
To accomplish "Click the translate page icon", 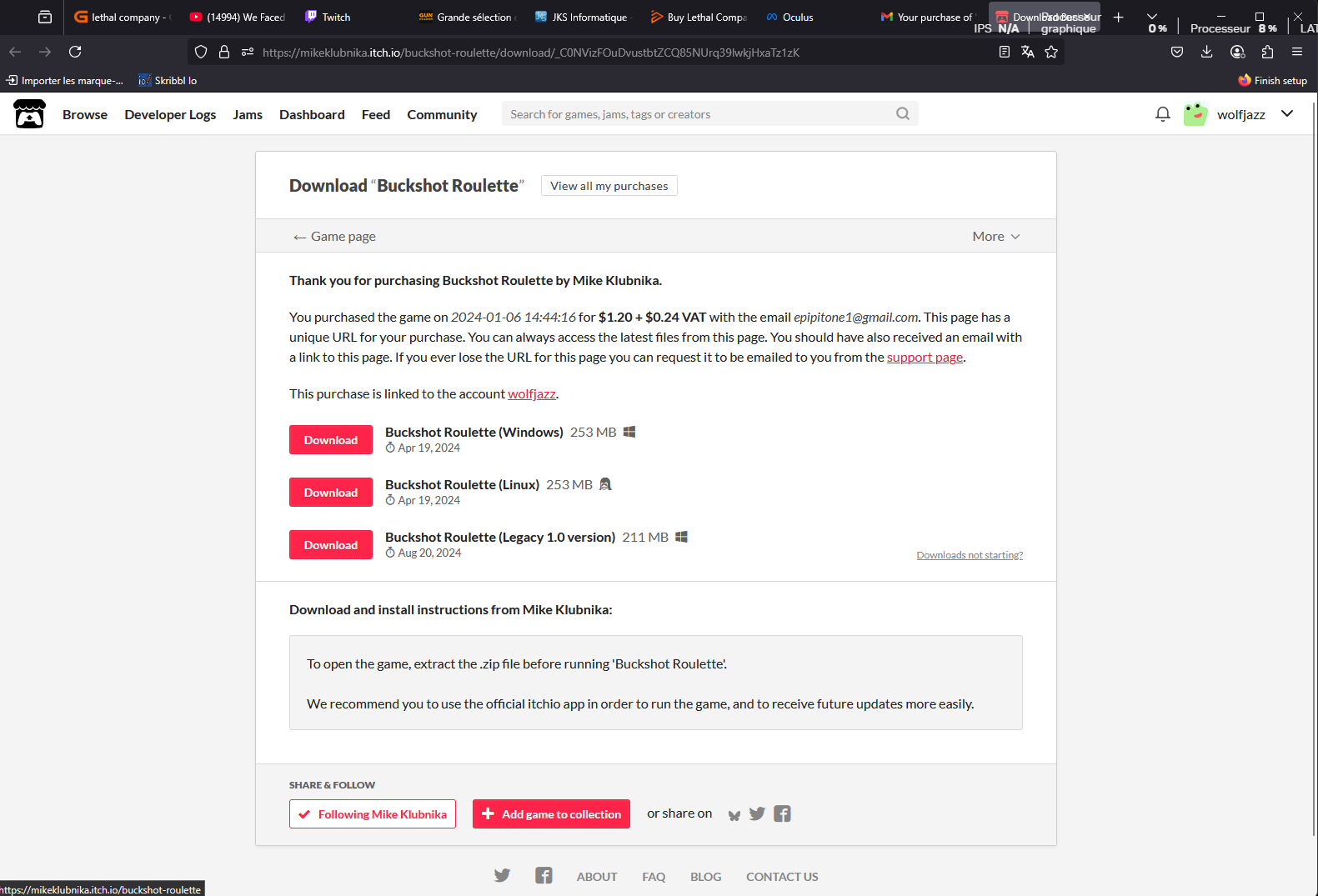I will click(x=1028, y=52).
